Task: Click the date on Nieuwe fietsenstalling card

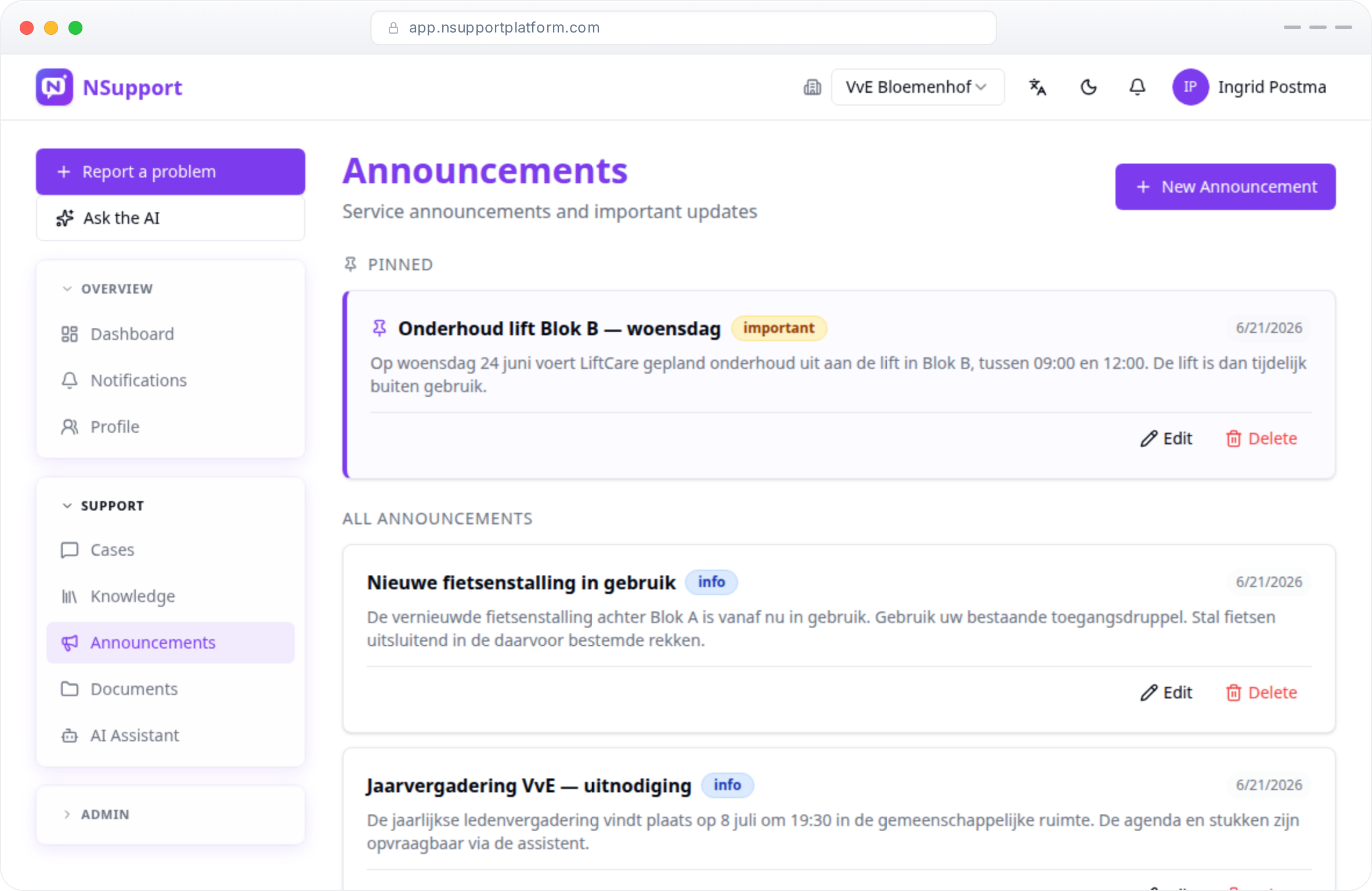Action: click(1269, 582)
